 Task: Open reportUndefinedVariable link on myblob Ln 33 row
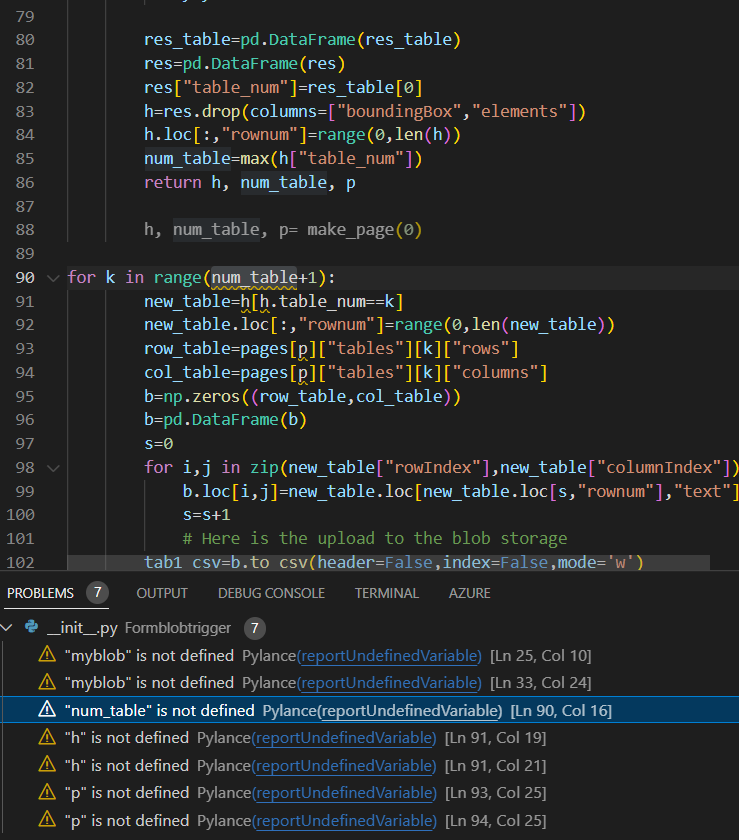389,683
